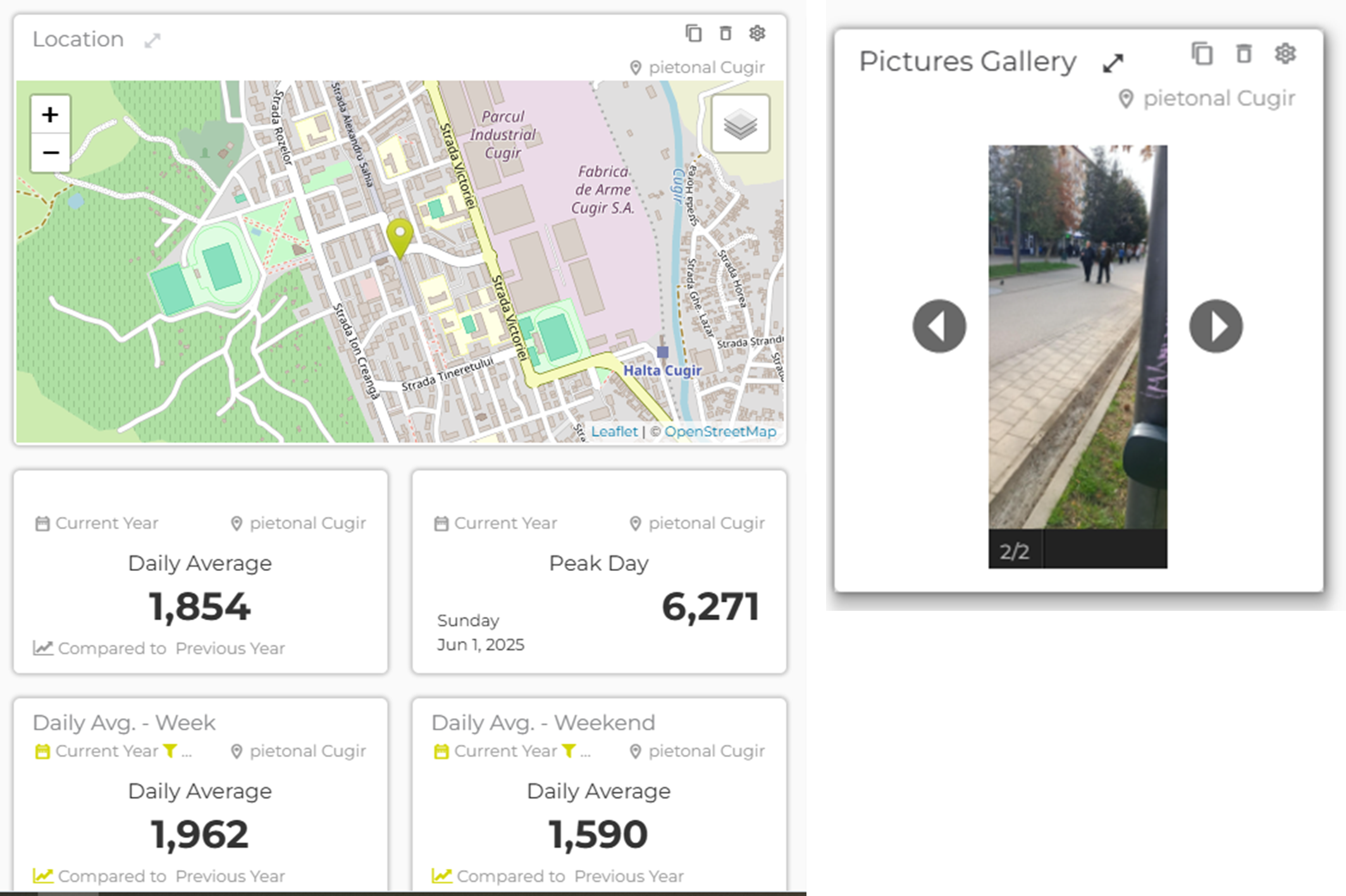Click Current Year in Peak Day widget
Image resolution: width=1346 pixels, height=896 pixels.
point(505,523)
